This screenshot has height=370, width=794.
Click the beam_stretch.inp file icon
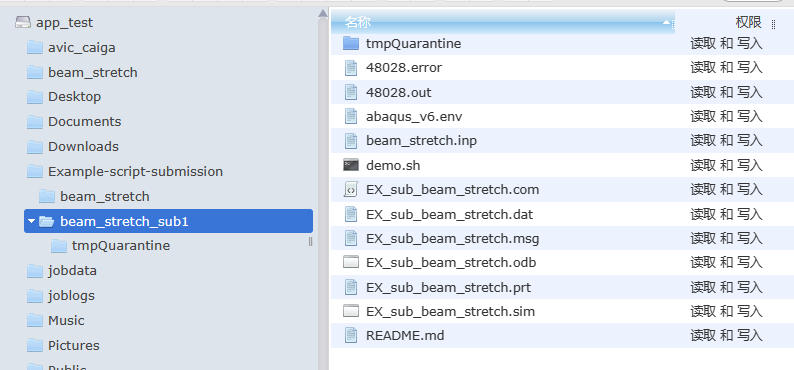351,140
